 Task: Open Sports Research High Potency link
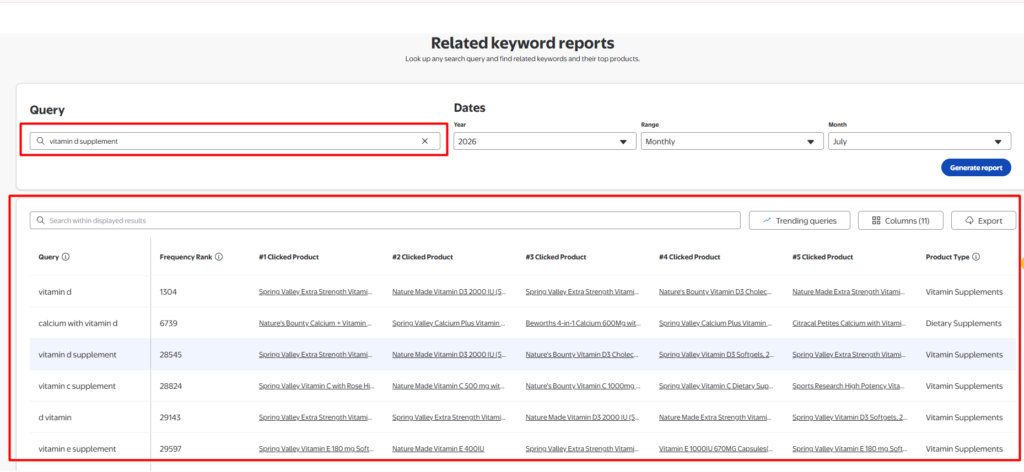point(850,386)
